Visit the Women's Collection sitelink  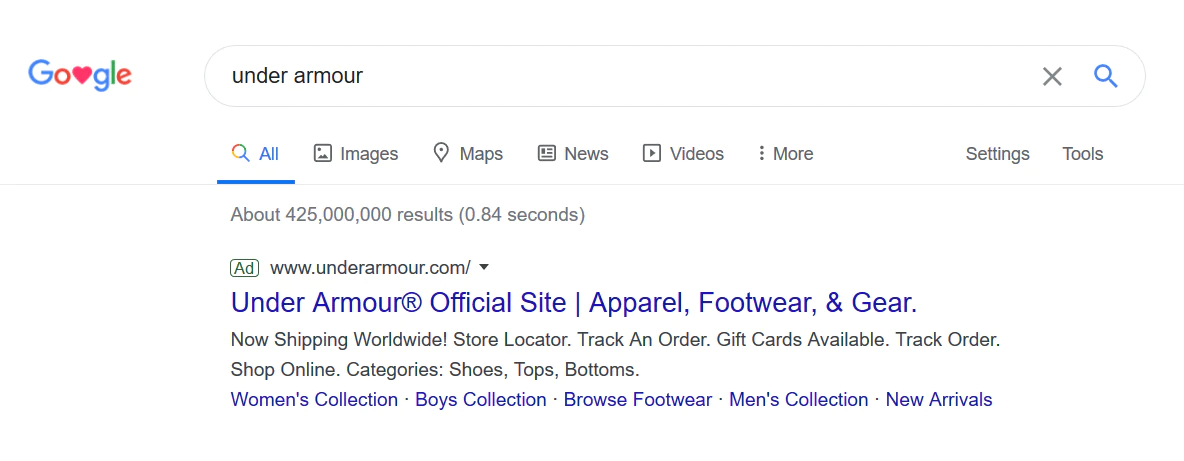314,399
